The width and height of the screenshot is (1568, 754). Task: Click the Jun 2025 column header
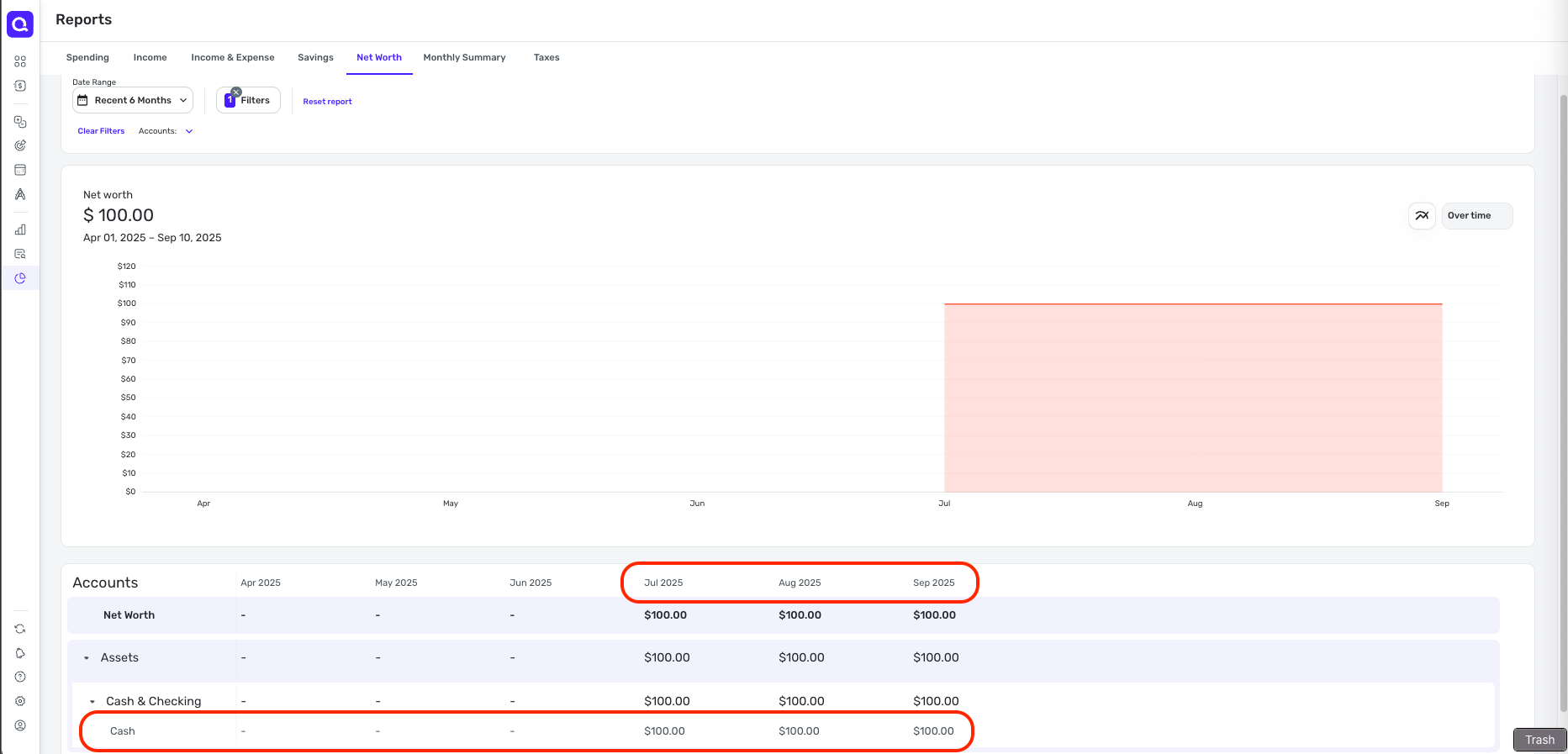[x=531, y=583]
